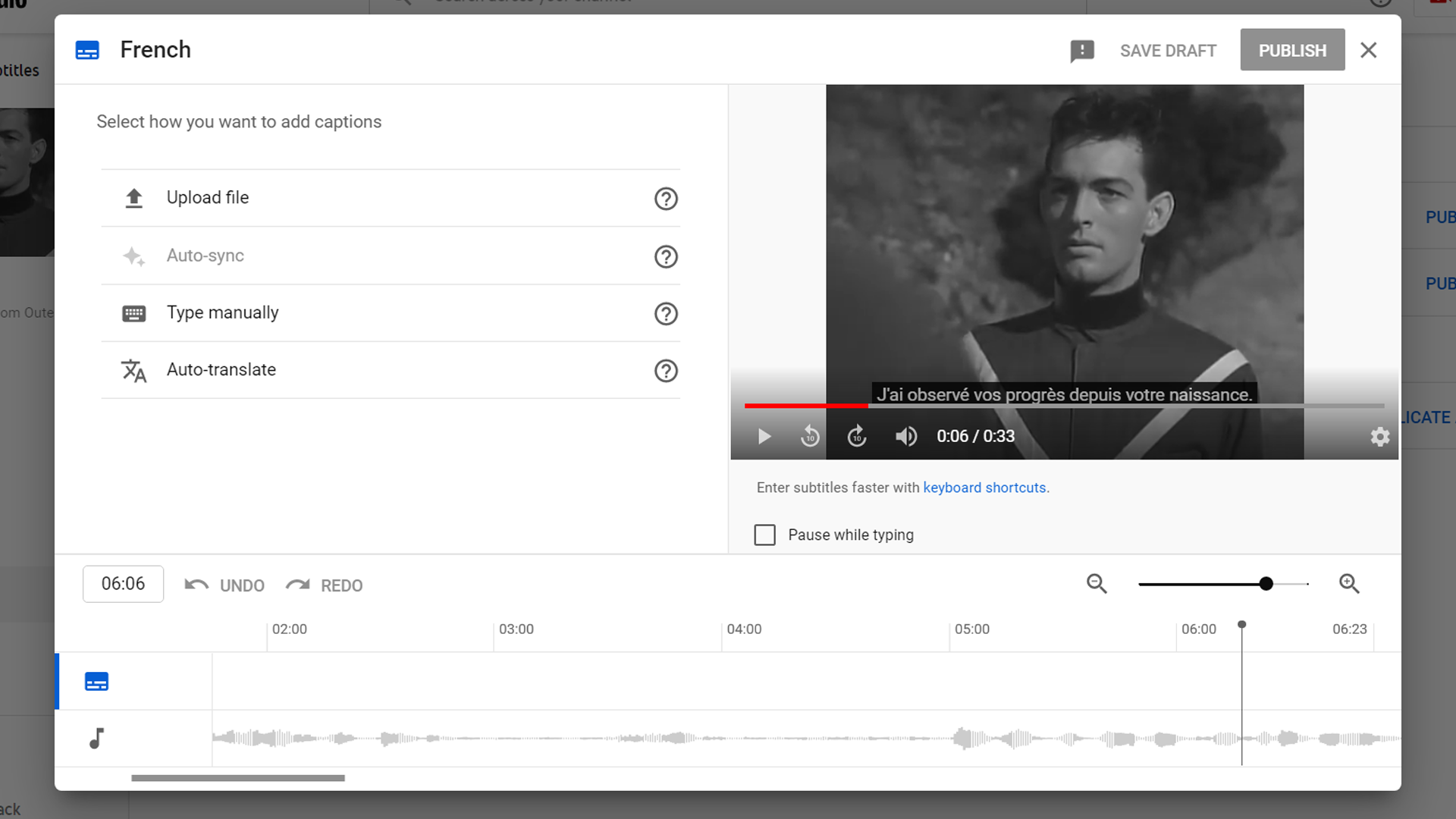The width and height of the screenshot is (1456, 819).
Task: Click the zoom out magnifier above the timeline
Action: [1096, 584]
